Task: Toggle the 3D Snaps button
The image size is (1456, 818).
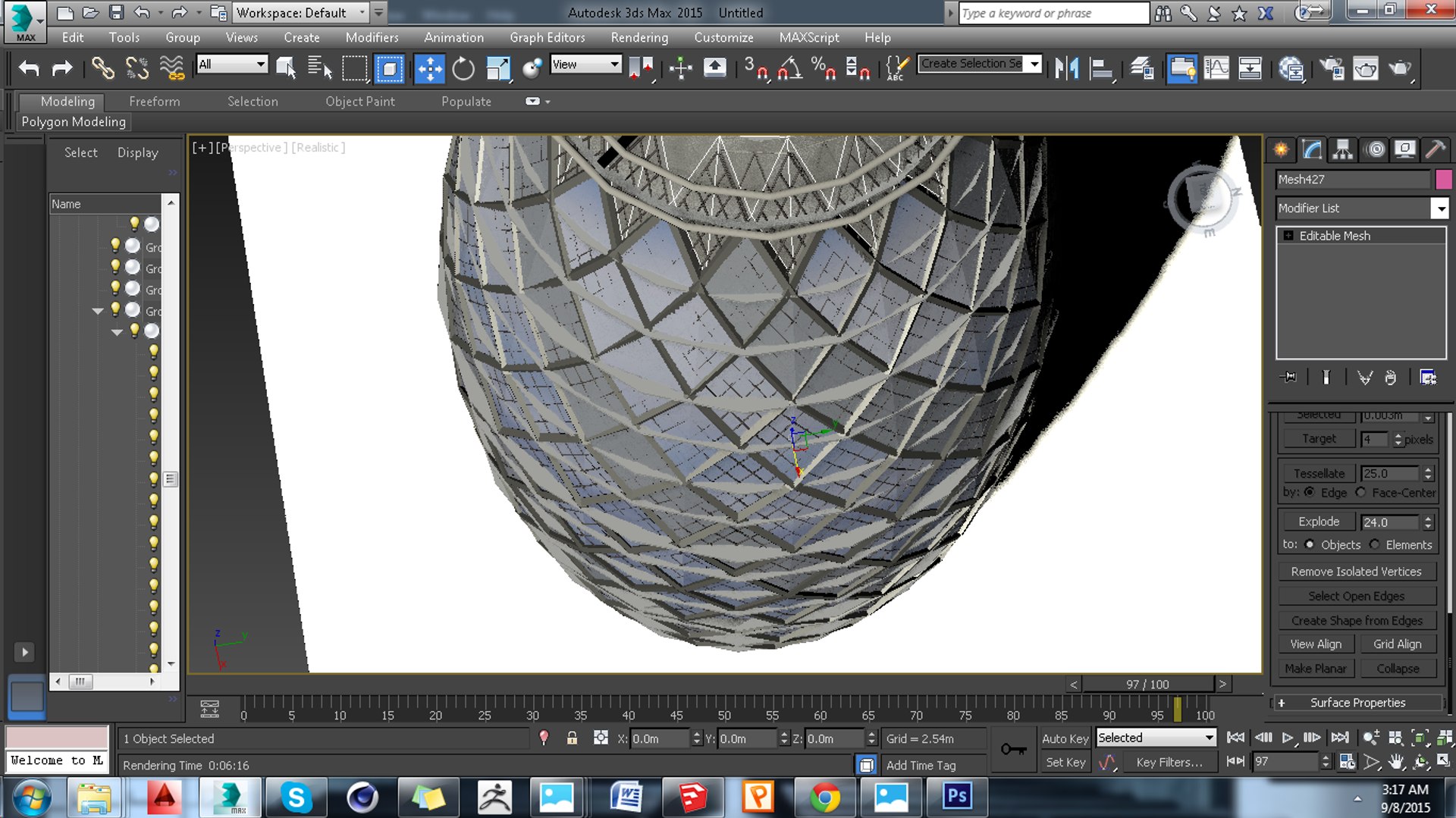Action: (x=755, y=68)
